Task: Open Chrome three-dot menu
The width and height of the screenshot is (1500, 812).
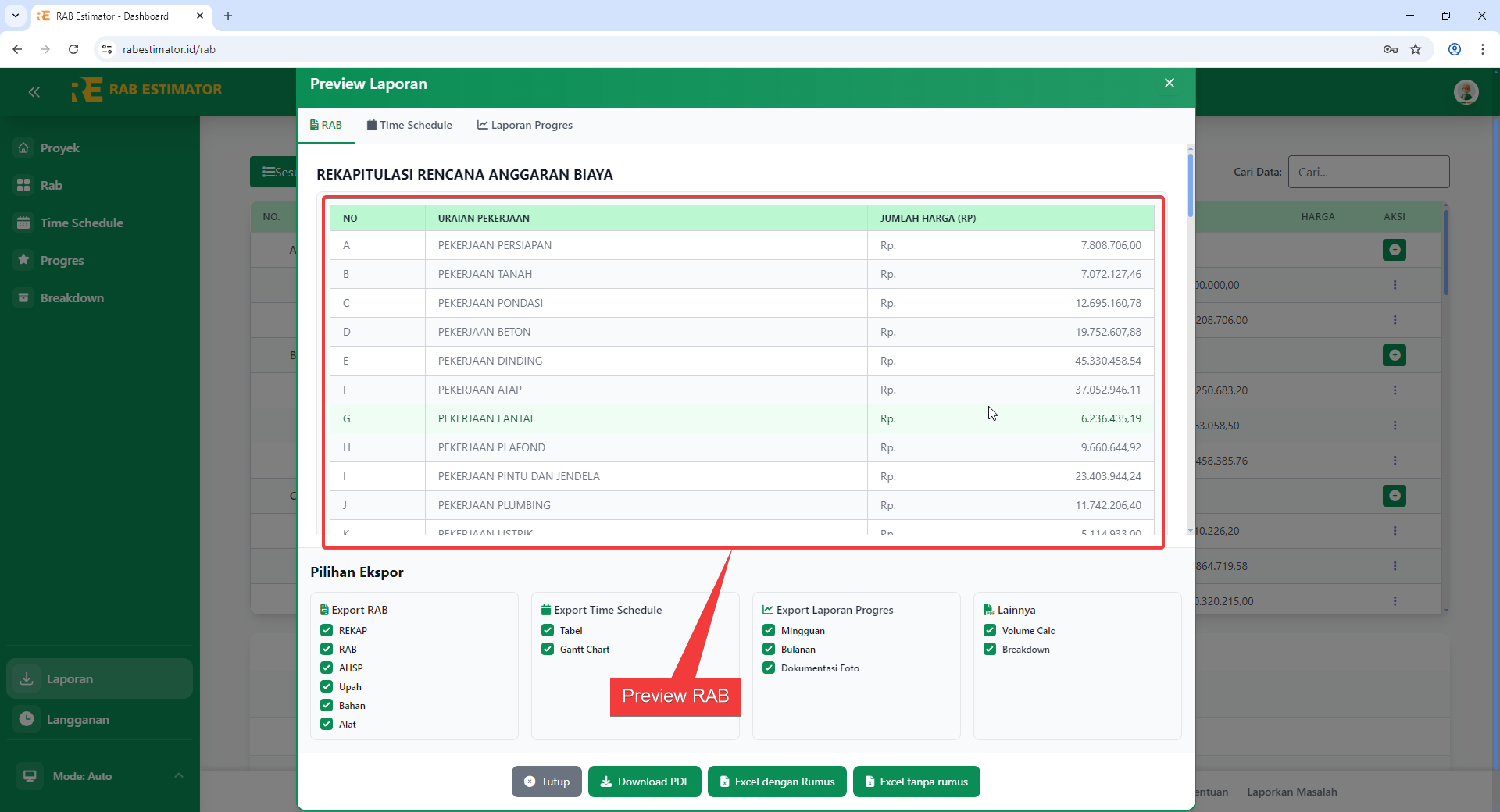Action: coord(1482,49)
